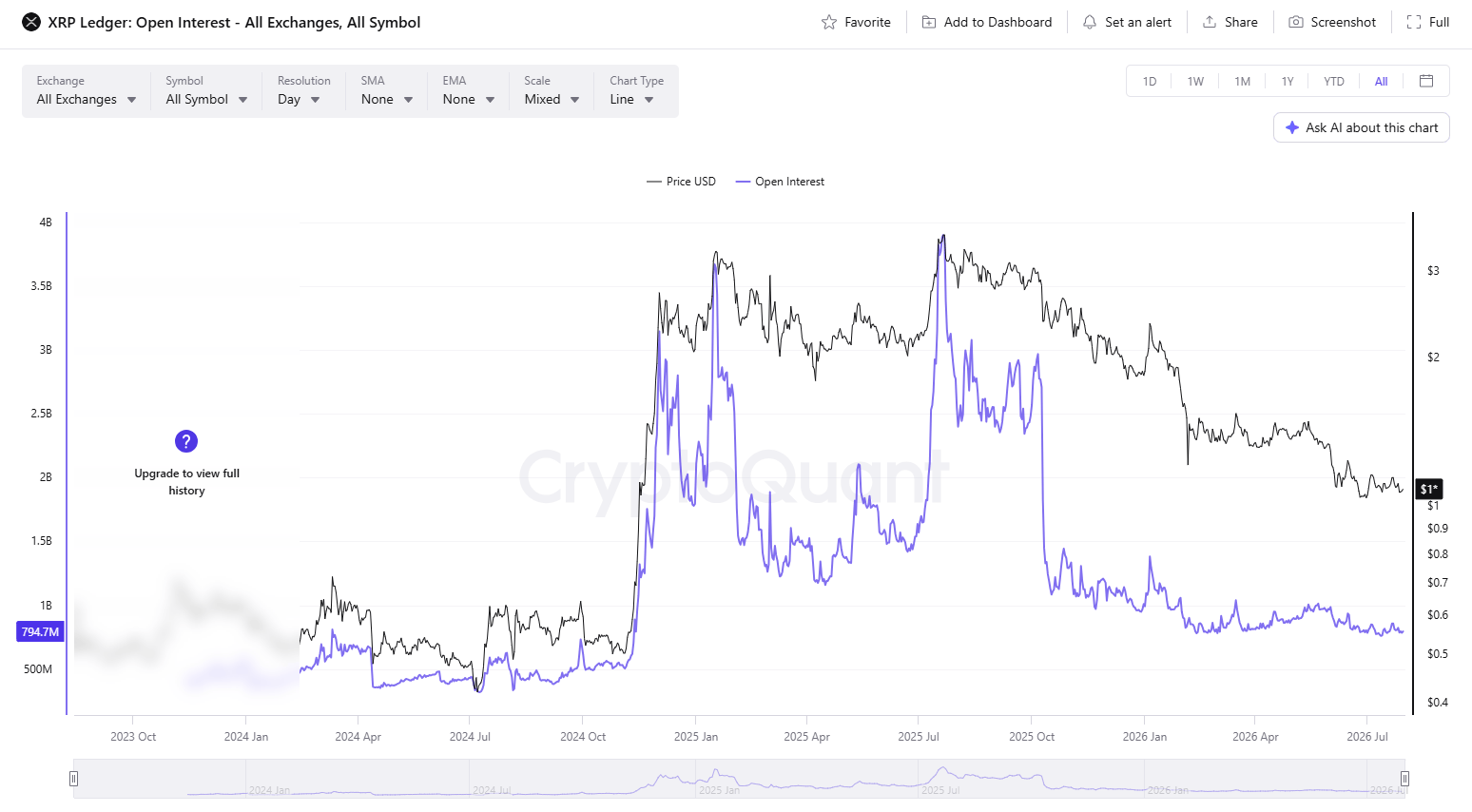Click the XRP coin logo icon
Image resolution: width=1472 pixels, height=812 pixels.
pyautogui.click(x=31, y=22)
